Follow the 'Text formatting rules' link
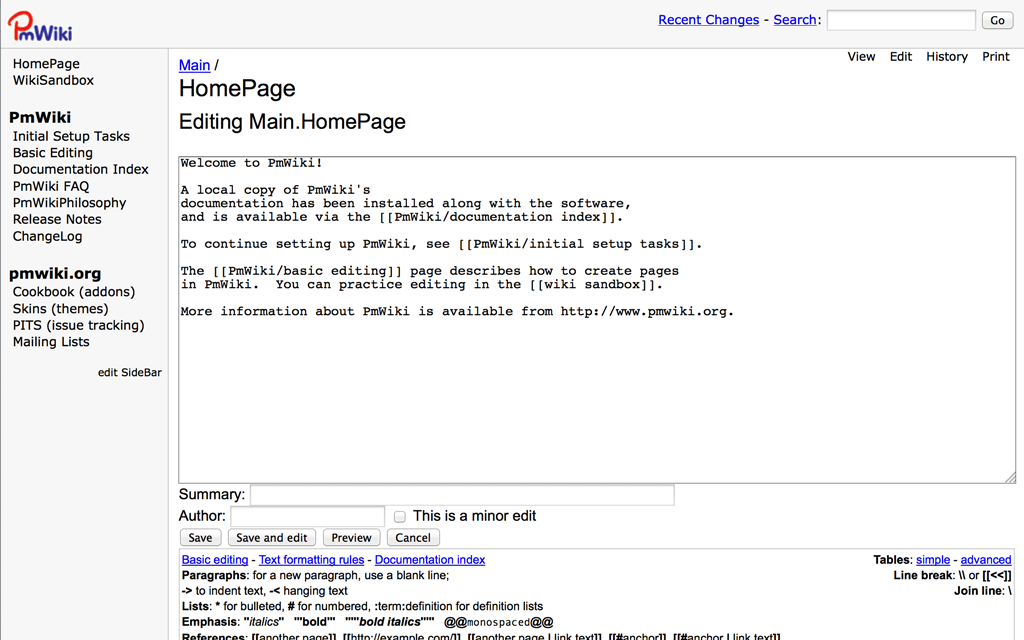Screen dimensions: 1024x640 pos(311,560)
